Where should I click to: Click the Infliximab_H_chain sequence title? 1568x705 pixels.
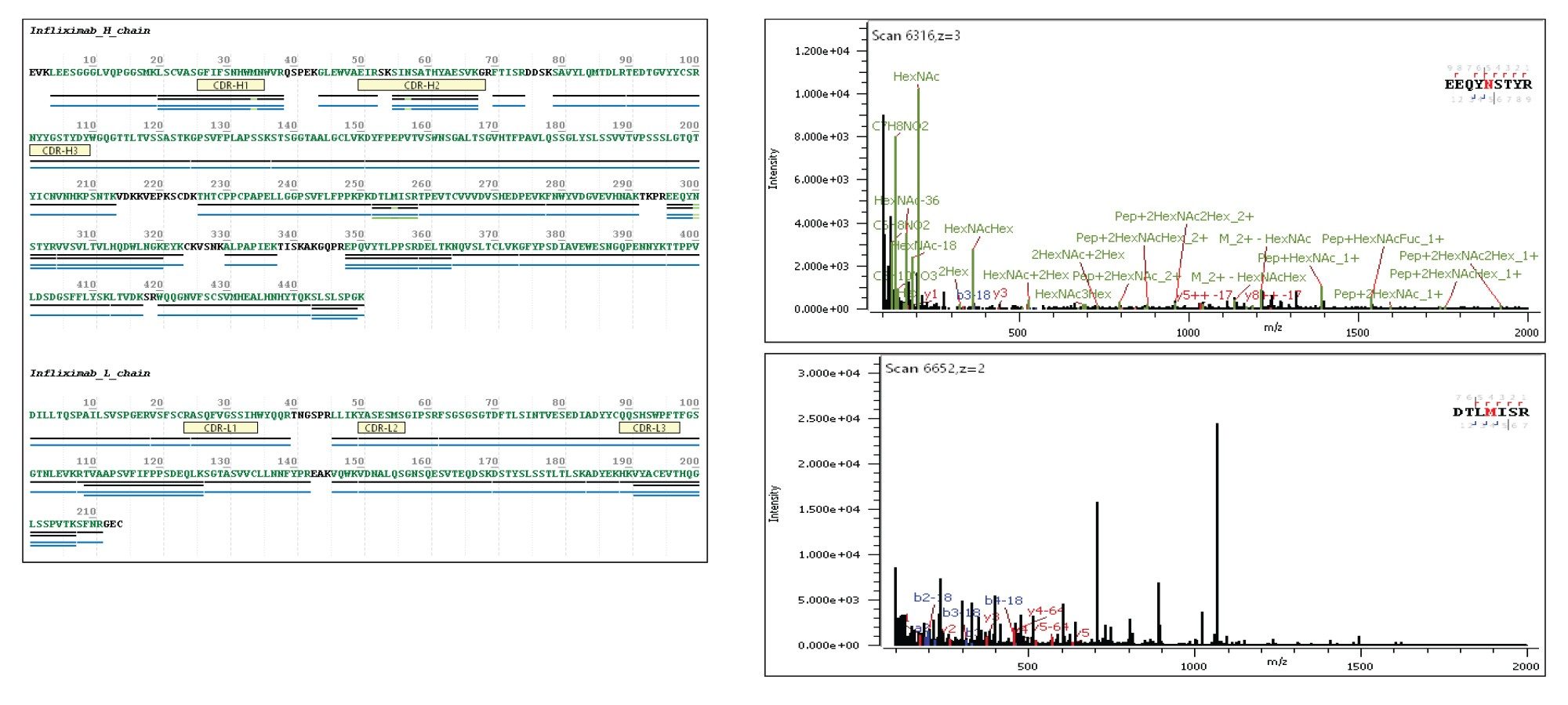pyautogui.click(x=90, y=31)
